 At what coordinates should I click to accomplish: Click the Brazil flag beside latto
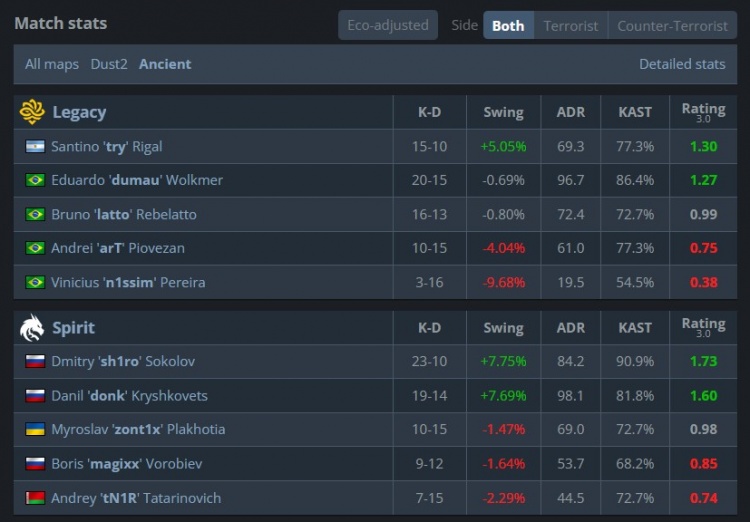(x=35, y=214)
